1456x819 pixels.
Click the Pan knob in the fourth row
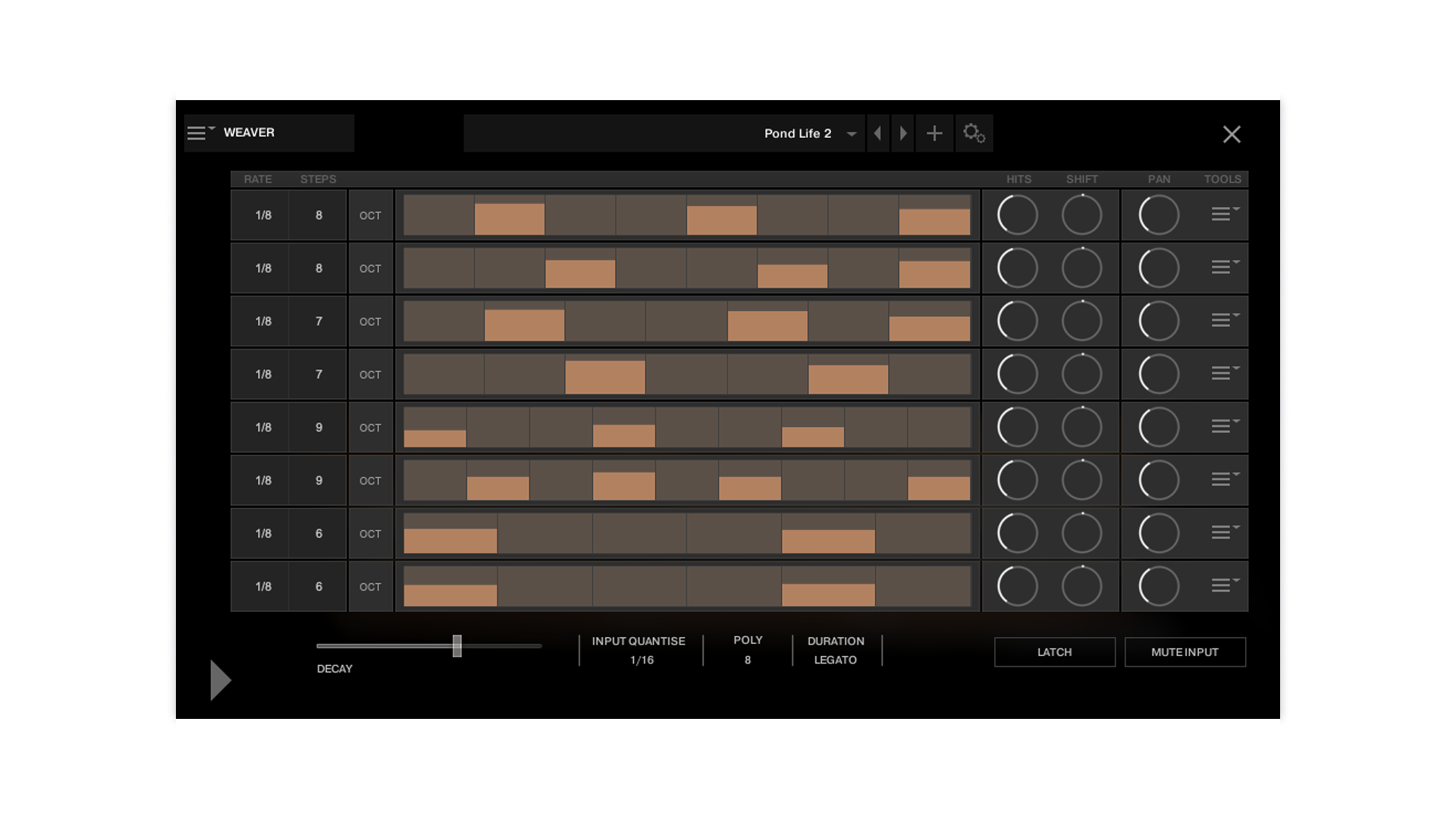(x=1159, y=374)
